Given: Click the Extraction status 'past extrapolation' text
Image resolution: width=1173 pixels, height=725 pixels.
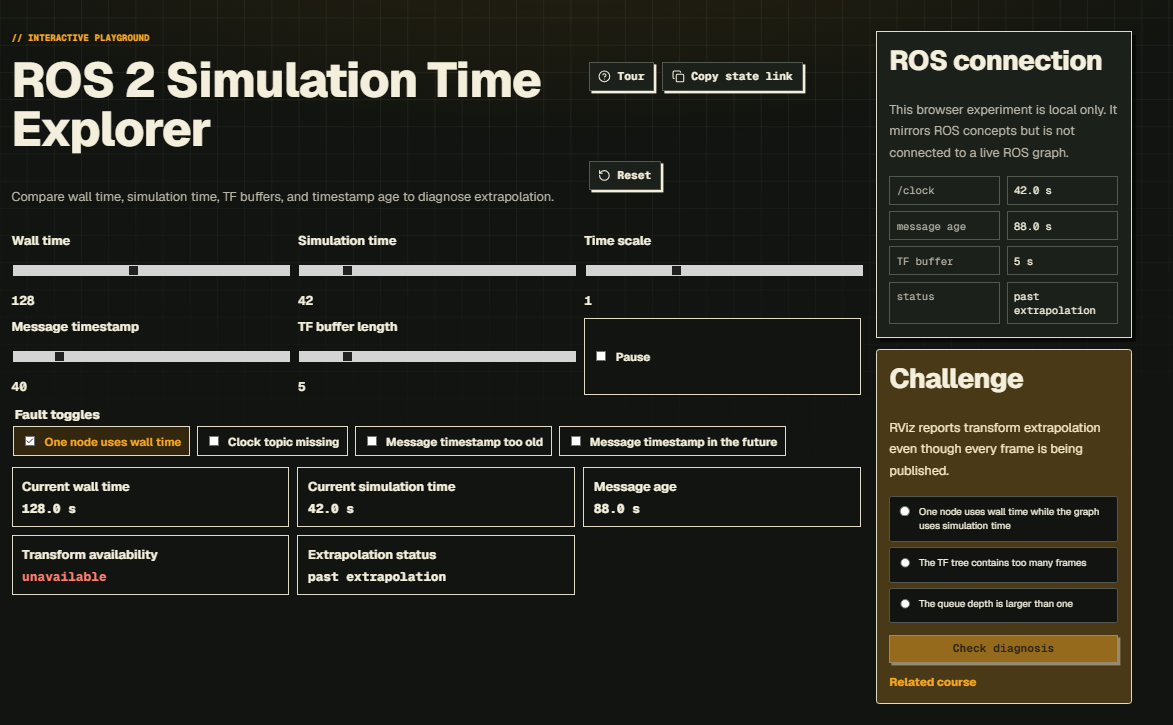Looking at the screenshot, I should tap(377, 577).
